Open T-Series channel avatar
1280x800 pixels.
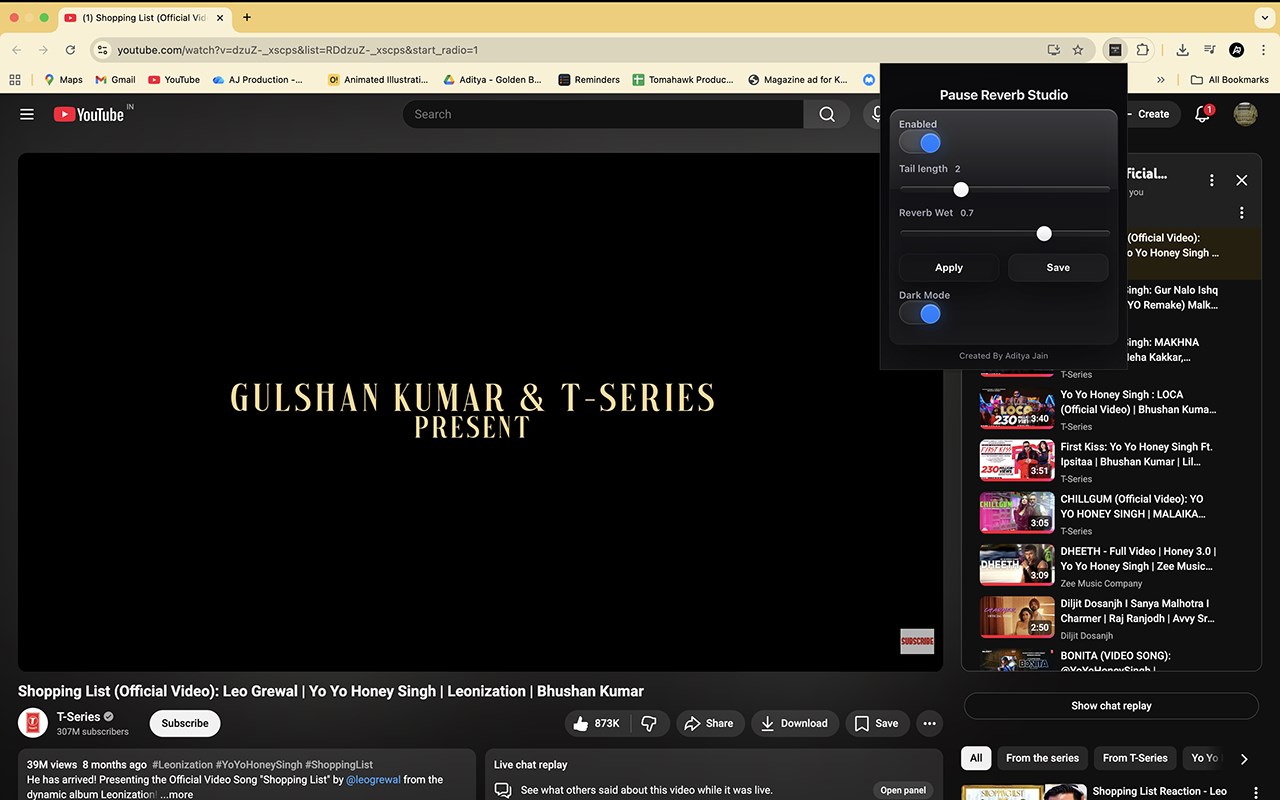(32, 723)
